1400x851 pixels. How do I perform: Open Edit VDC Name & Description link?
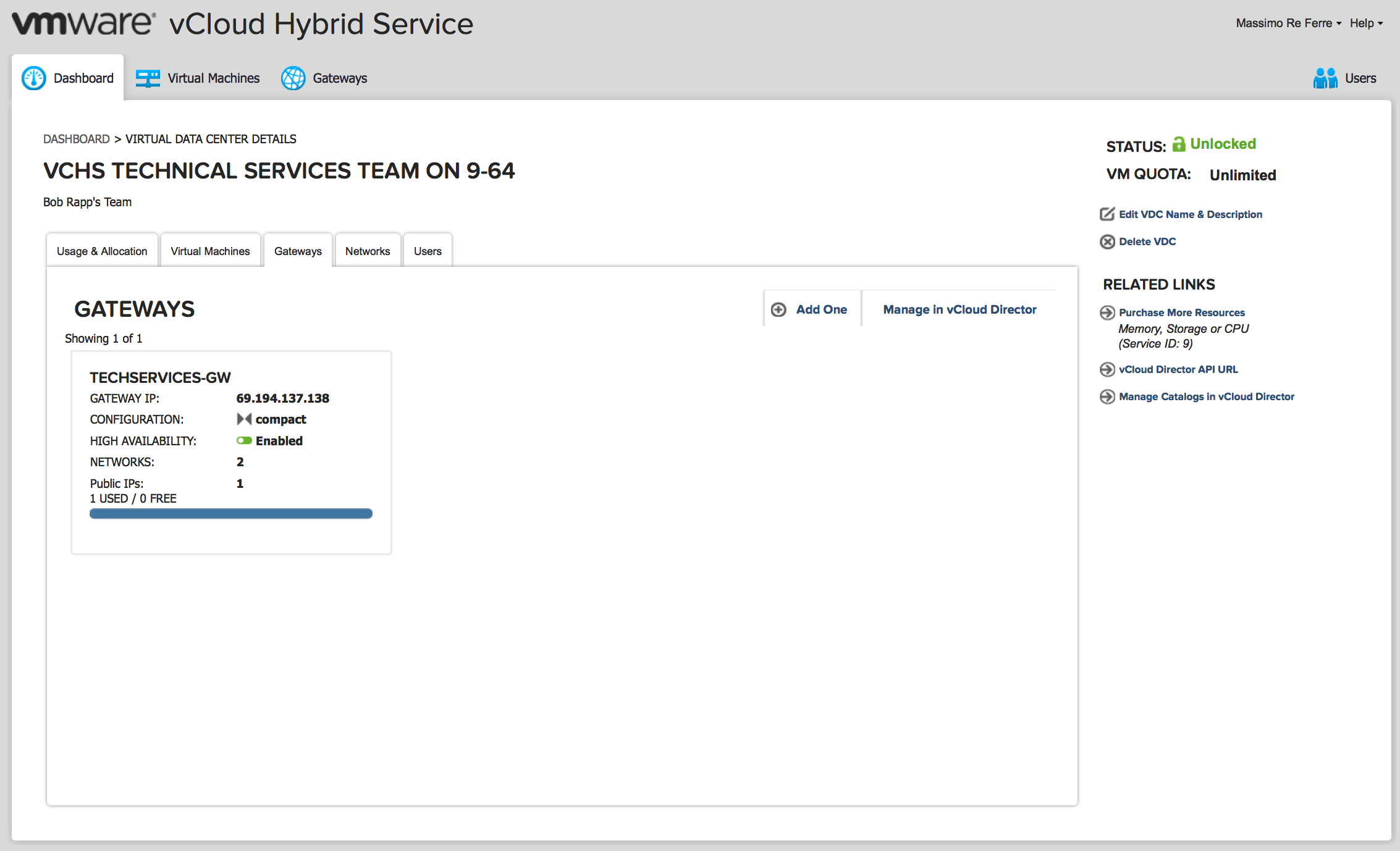1191,214
